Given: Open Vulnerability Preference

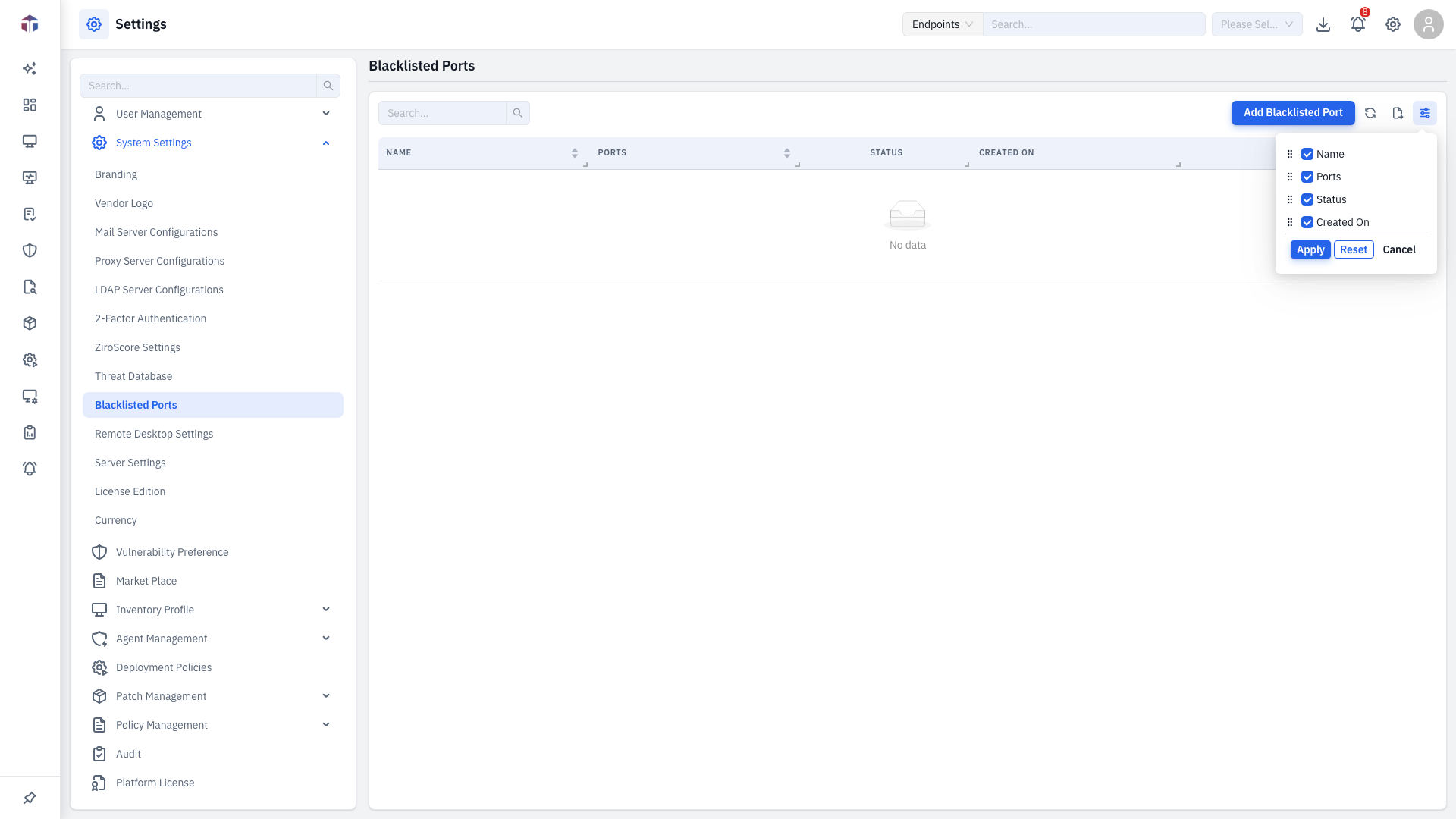Looking at the screenshot, I should [172, 552].
